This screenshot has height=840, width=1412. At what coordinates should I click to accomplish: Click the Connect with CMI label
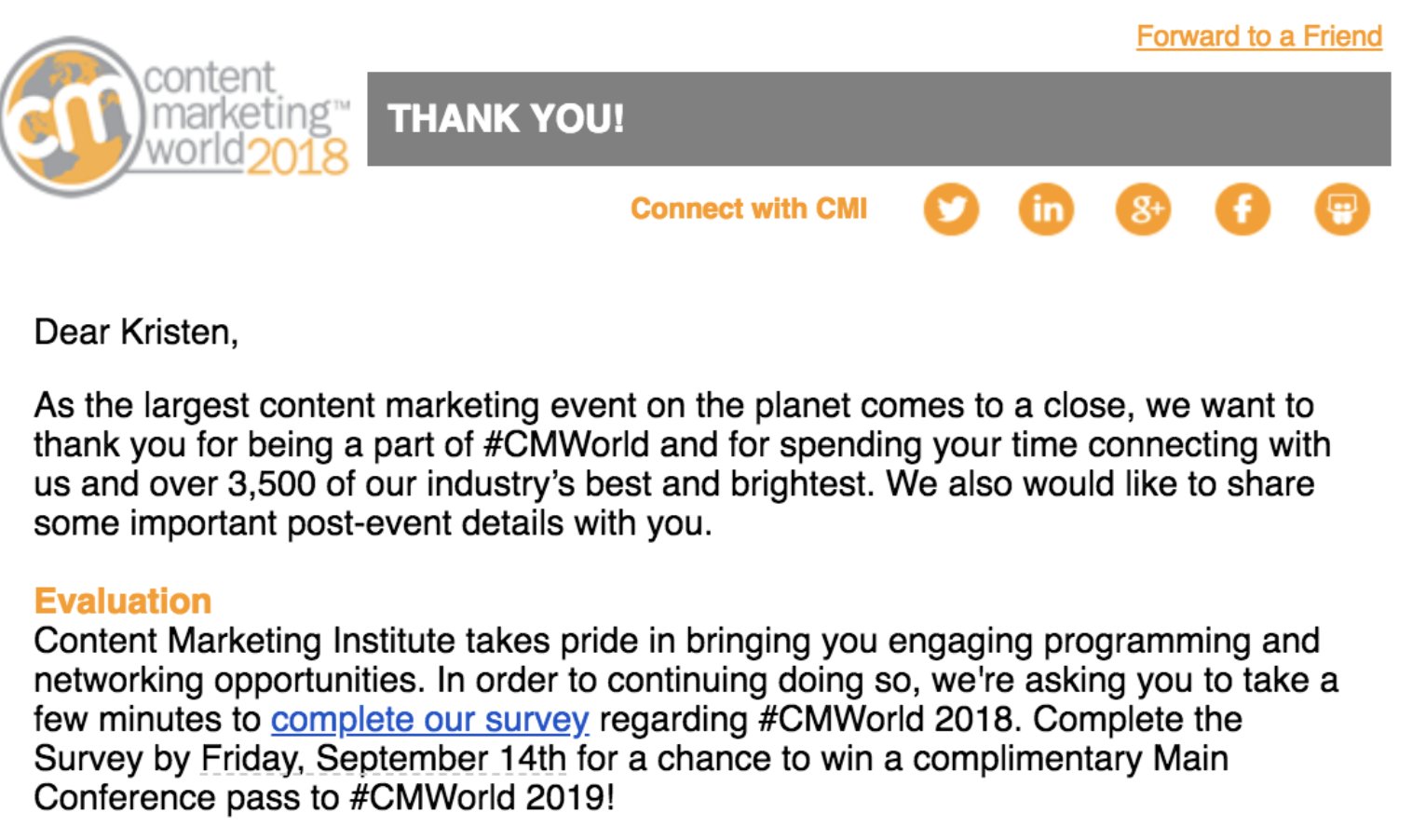[749, 209]
